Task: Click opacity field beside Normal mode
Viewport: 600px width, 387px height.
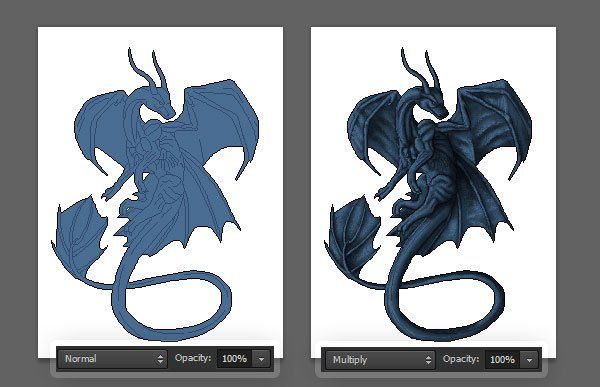Action: [x=234, y=359]
